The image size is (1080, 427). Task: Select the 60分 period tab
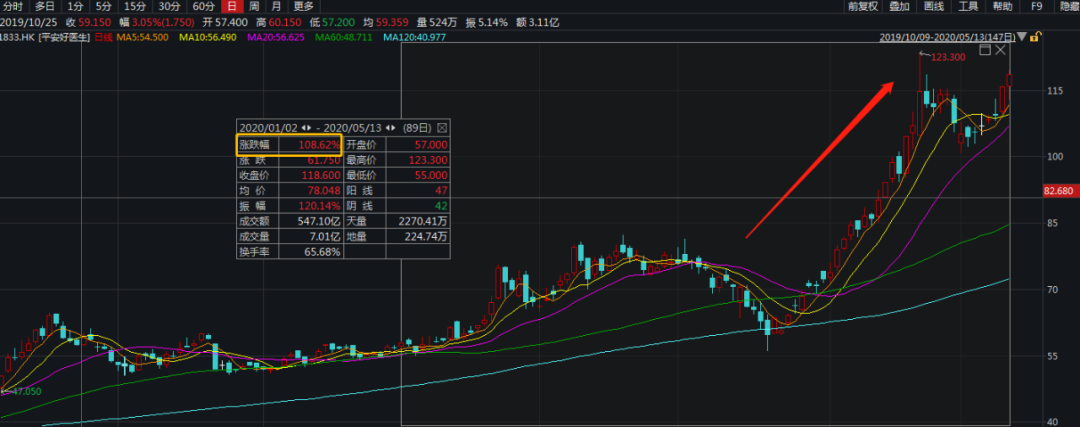[x=204, y=6]
